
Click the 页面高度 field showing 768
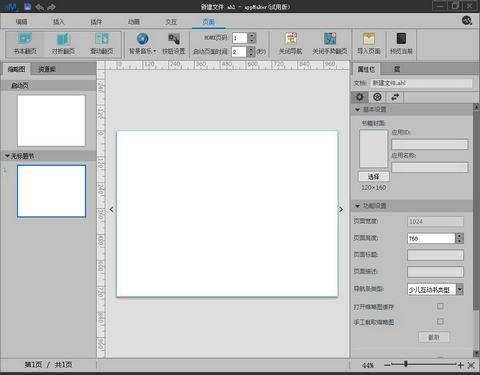pyautogui.click(x=431, y=238)
